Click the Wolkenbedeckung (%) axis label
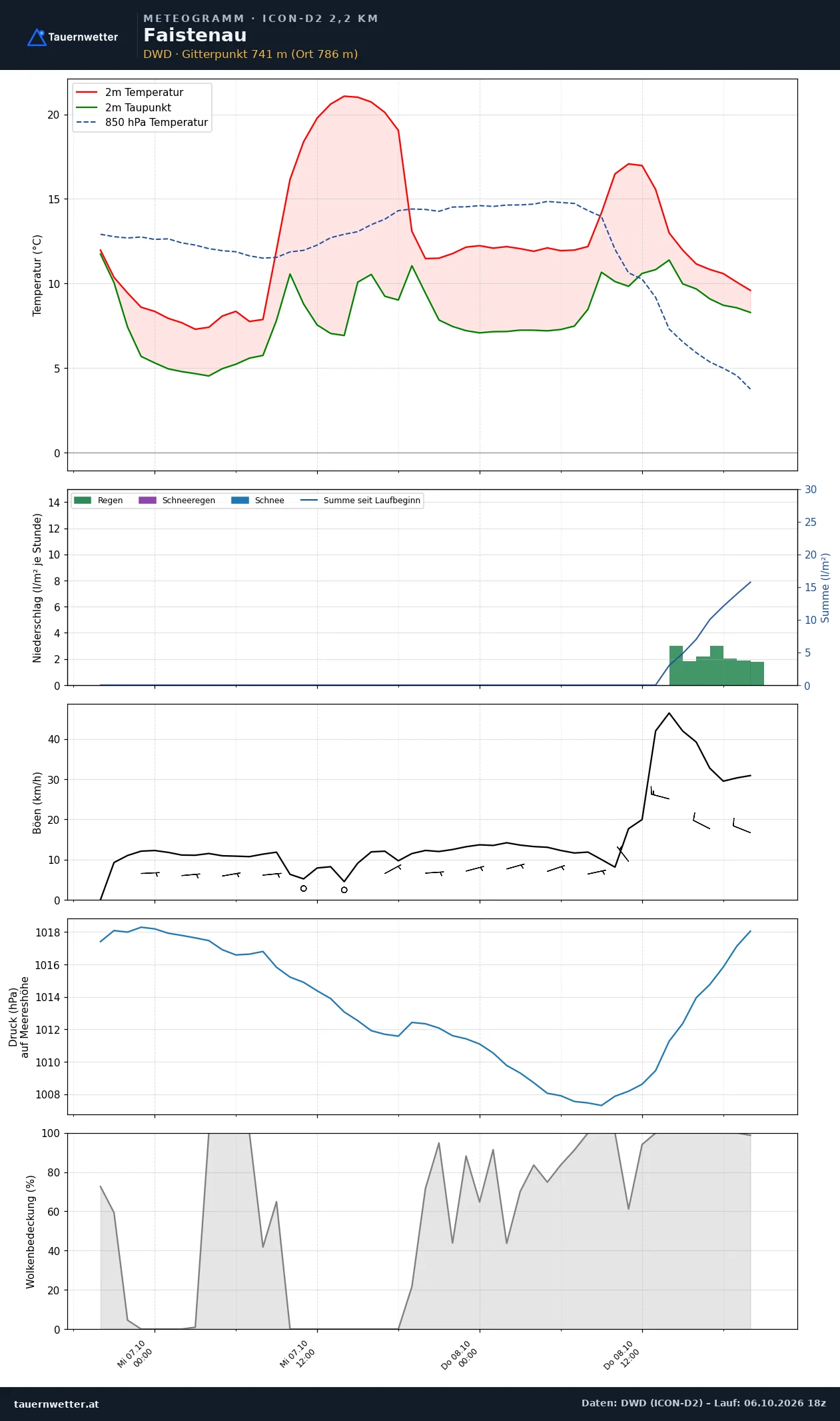The width and height of the screenshot is (840, 1421). coord(31,1232)
